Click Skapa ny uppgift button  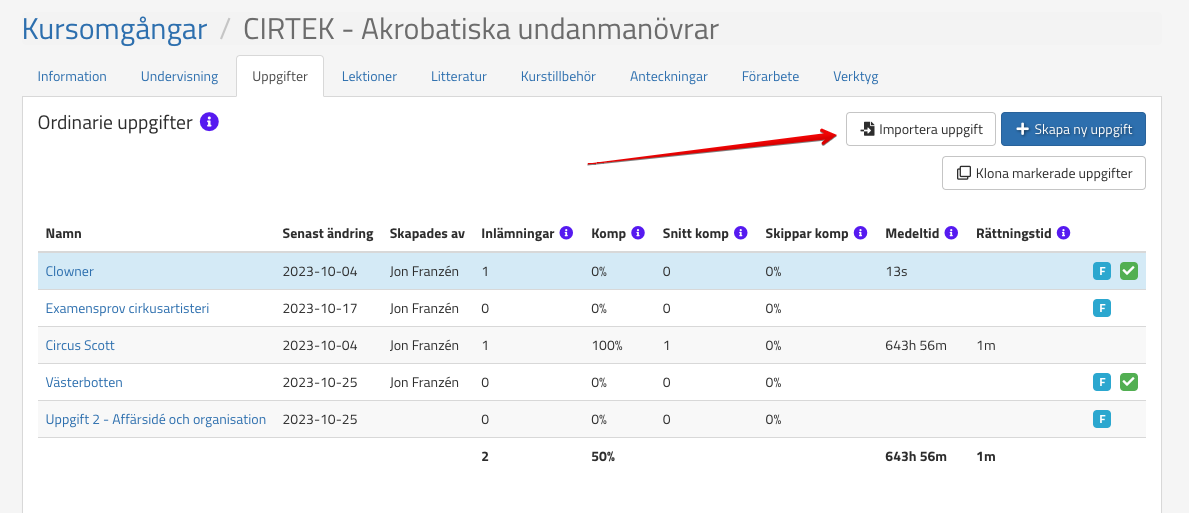pyautogui.click(x=1073, y=130)
